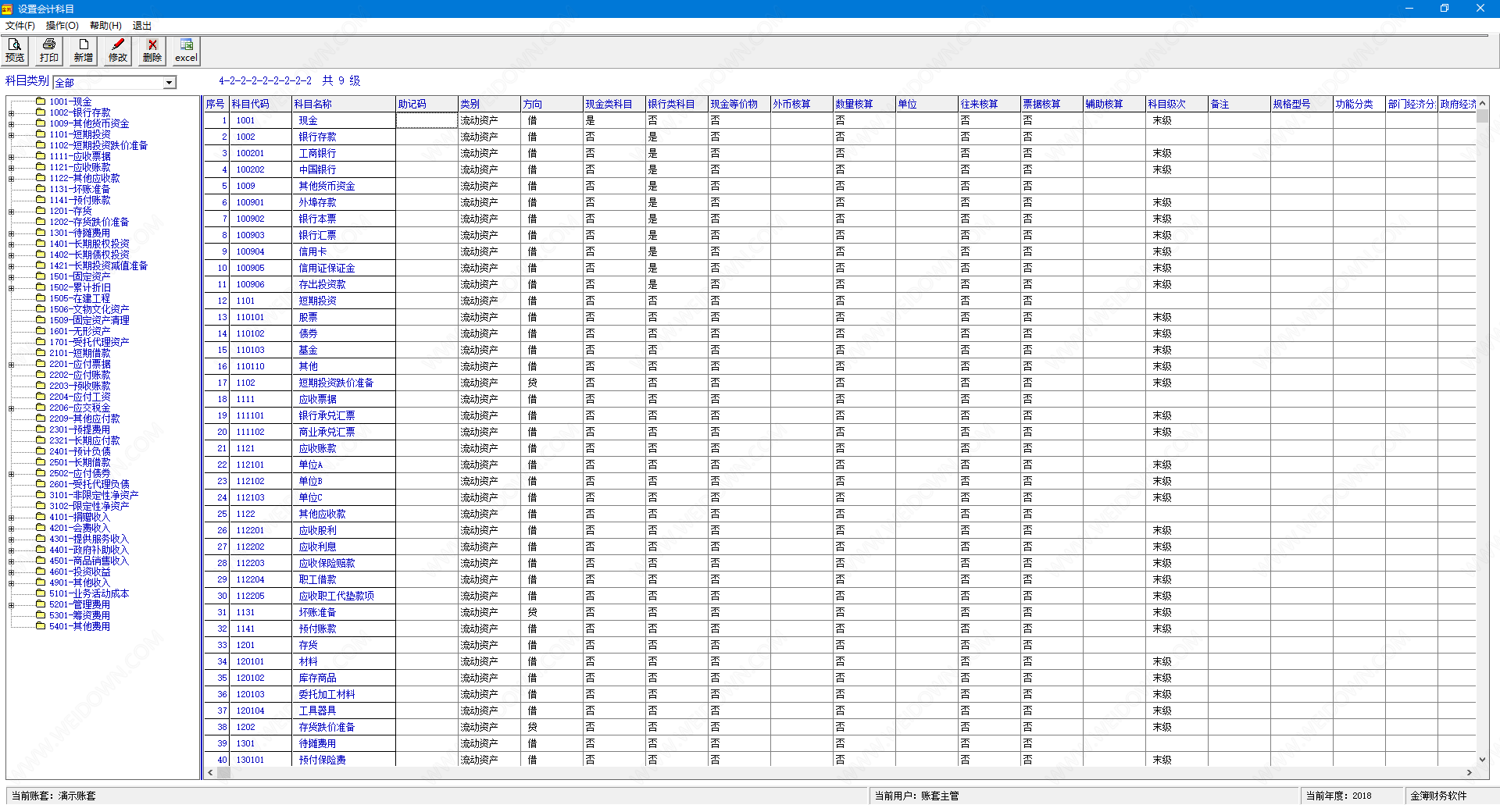Image resolution: width=1500 pixels, height=812 pixels.
Task: Select the 工商银行 account name cell
Action: [344, 153]
